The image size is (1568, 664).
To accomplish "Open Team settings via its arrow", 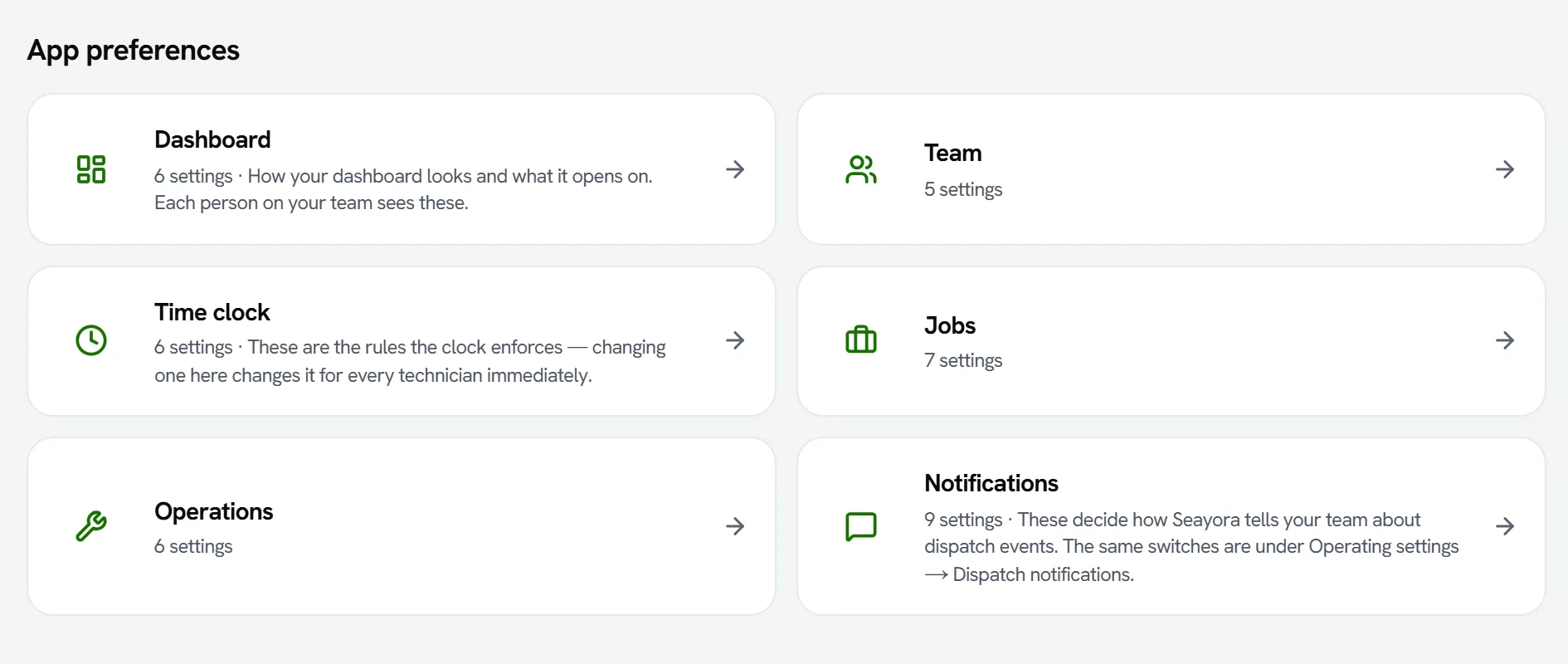I will tap(1505, 169).
